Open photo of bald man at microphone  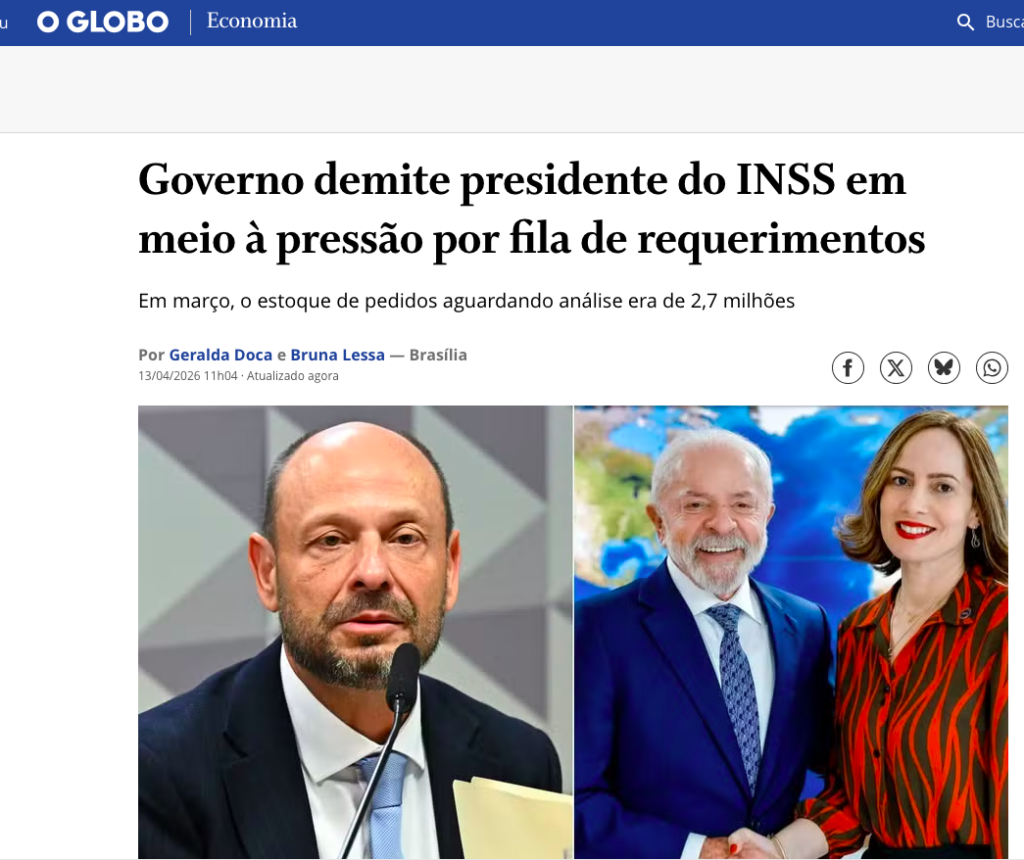(355, 632)
